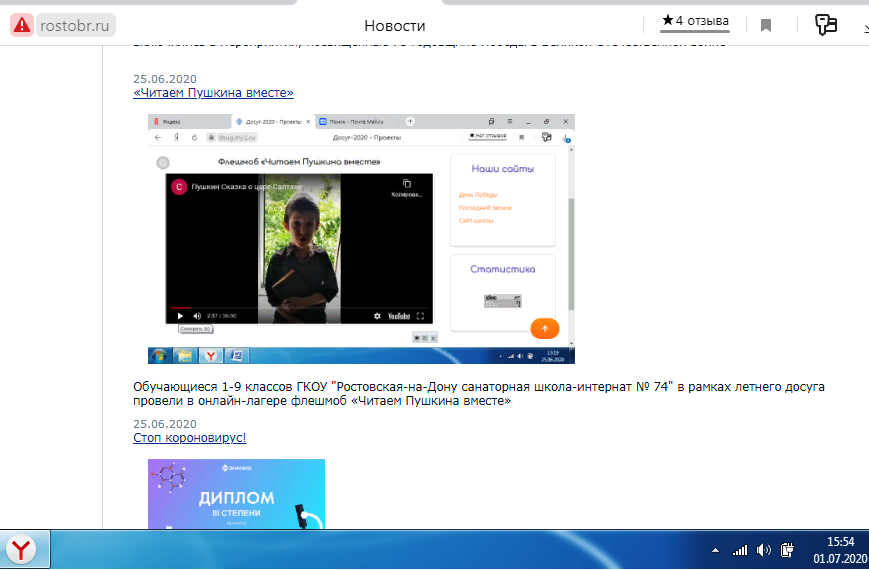Follow the Стоп короновирус! link
Screen dimensions: 869x570
click(x=189, y=437)
